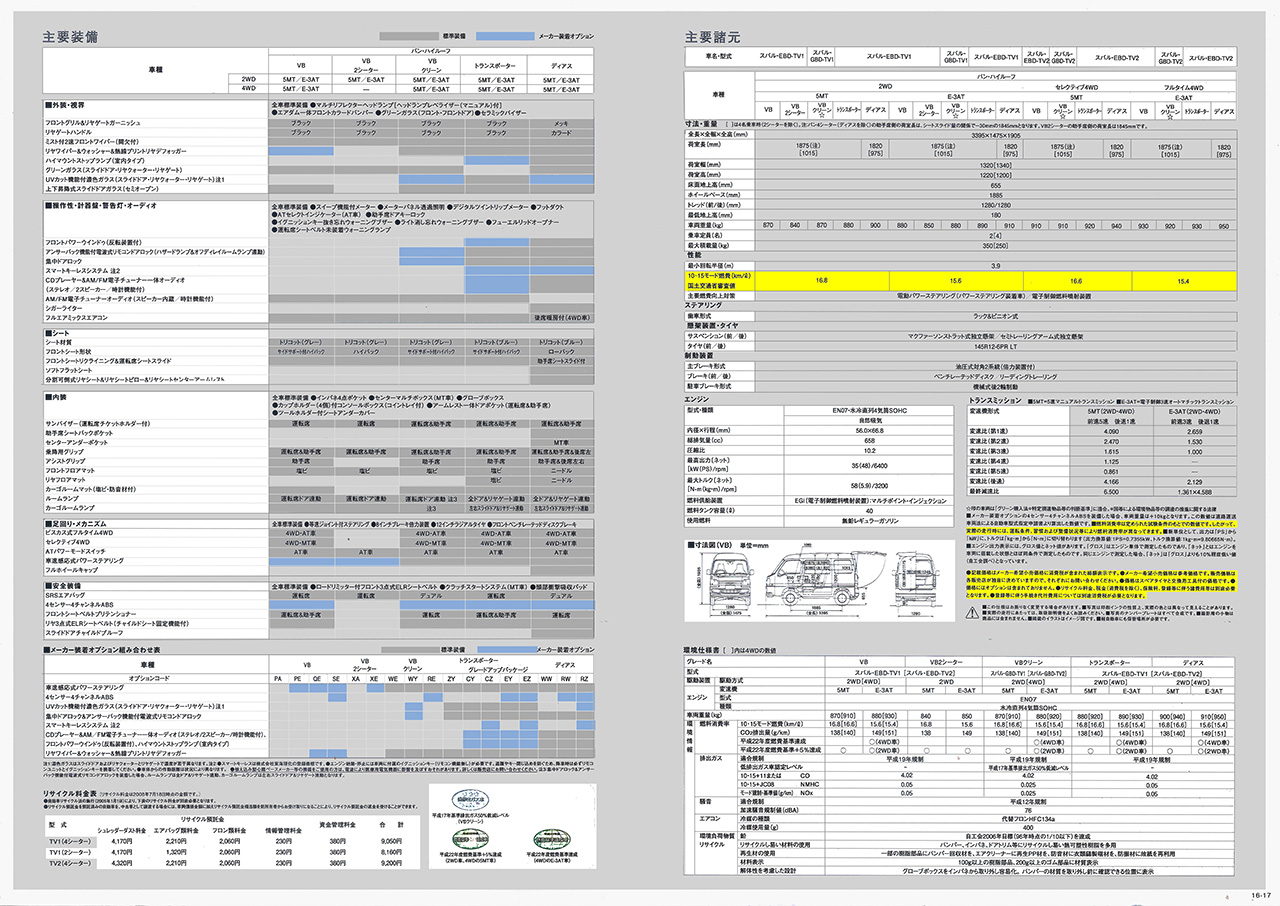The height and width of the screenshot is (906, 1280).
Task: Click the カラード cell in the ディアス column
Action: pos(561,132)
